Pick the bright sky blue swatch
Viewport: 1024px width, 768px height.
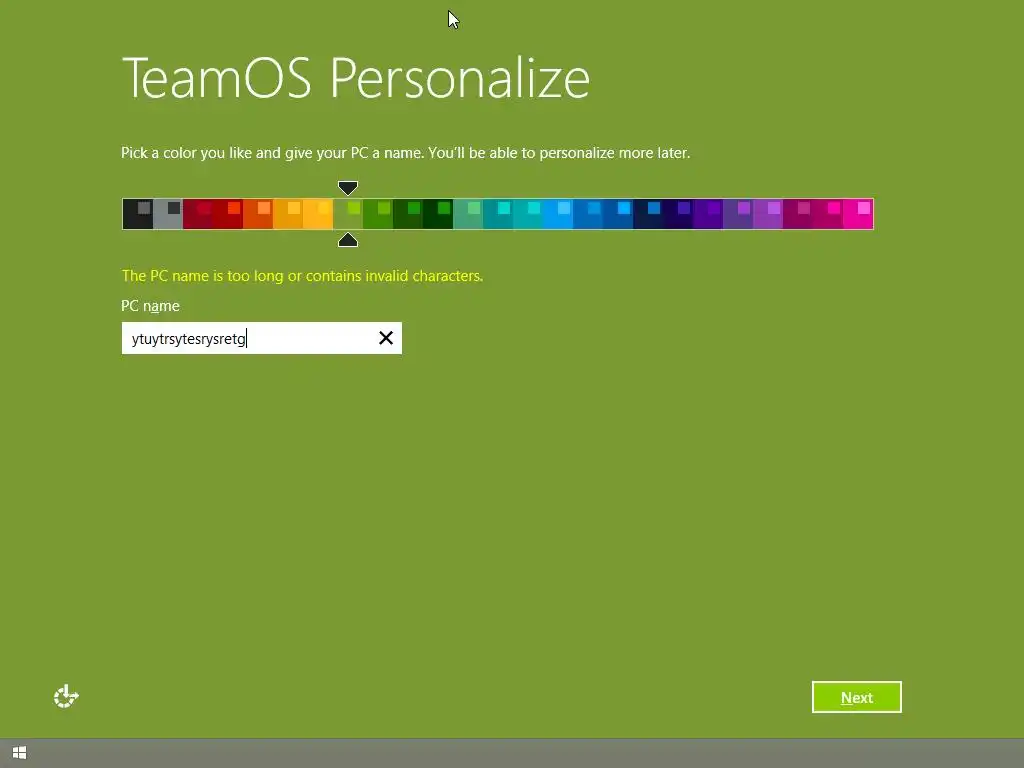(558, 214)
